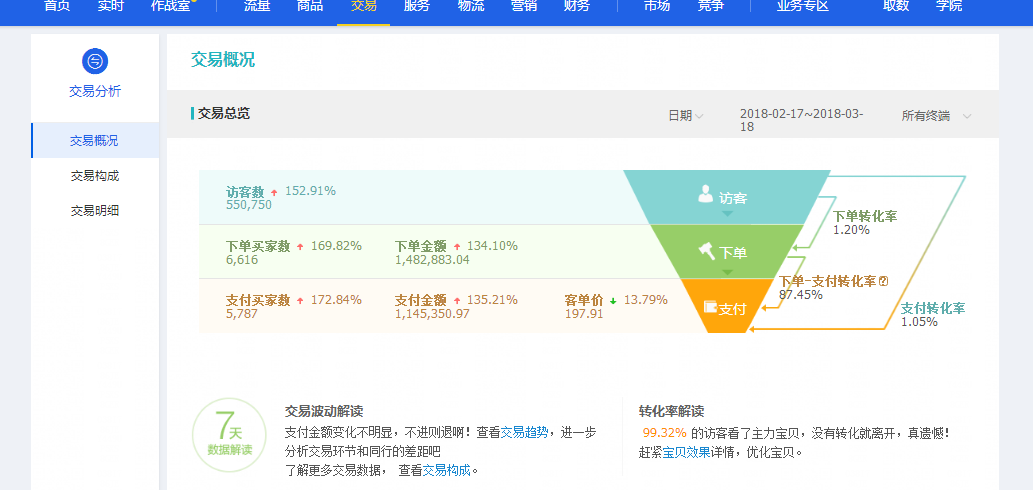Click the 交易构成 link in 交易波动解读

447,470
